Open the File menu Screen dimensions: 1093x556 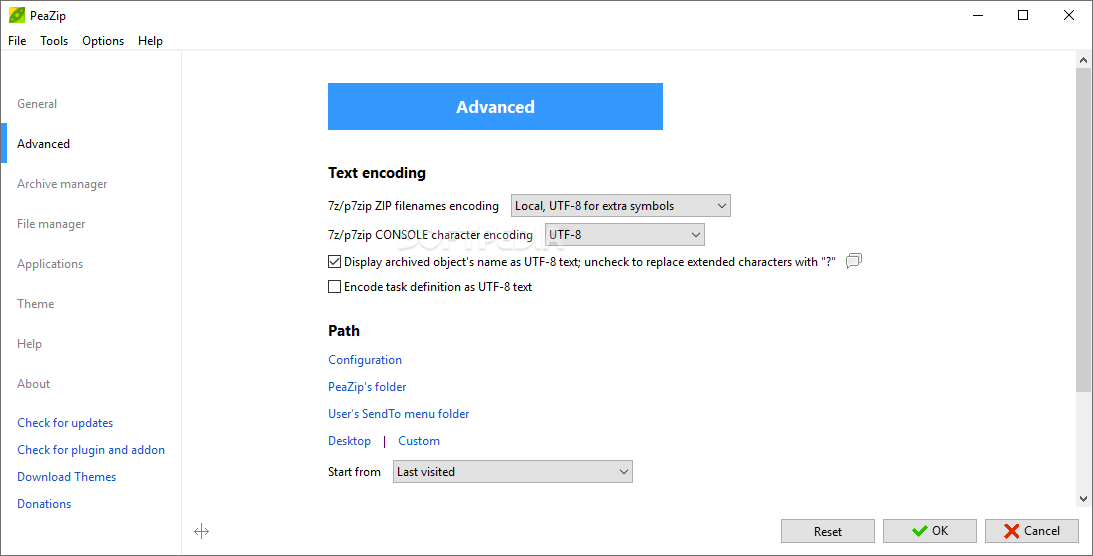(17, 40)
